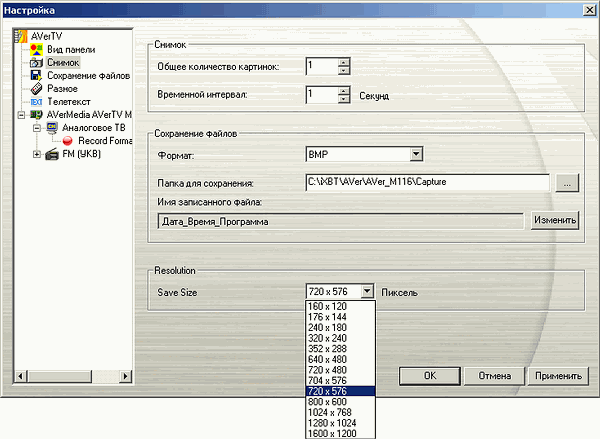Pick 1600 x 1200 save size
This screenshot has height=439, width=600.
point(329,433)
